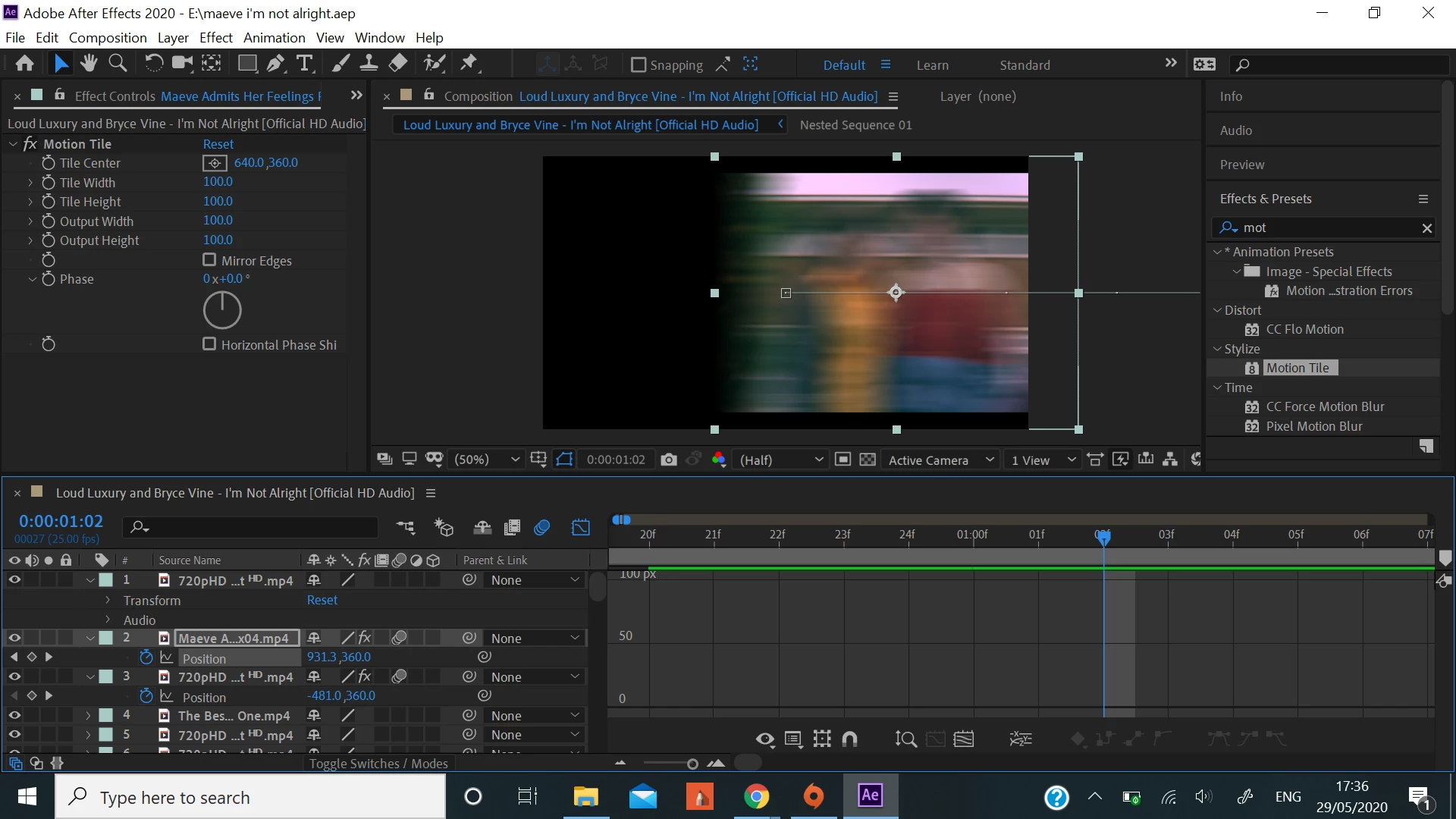Enable the Snapping checkbox
Image resolution: width=1456 pixels, height=819 pixels.
pyautogui.click(x=639, y=65)
